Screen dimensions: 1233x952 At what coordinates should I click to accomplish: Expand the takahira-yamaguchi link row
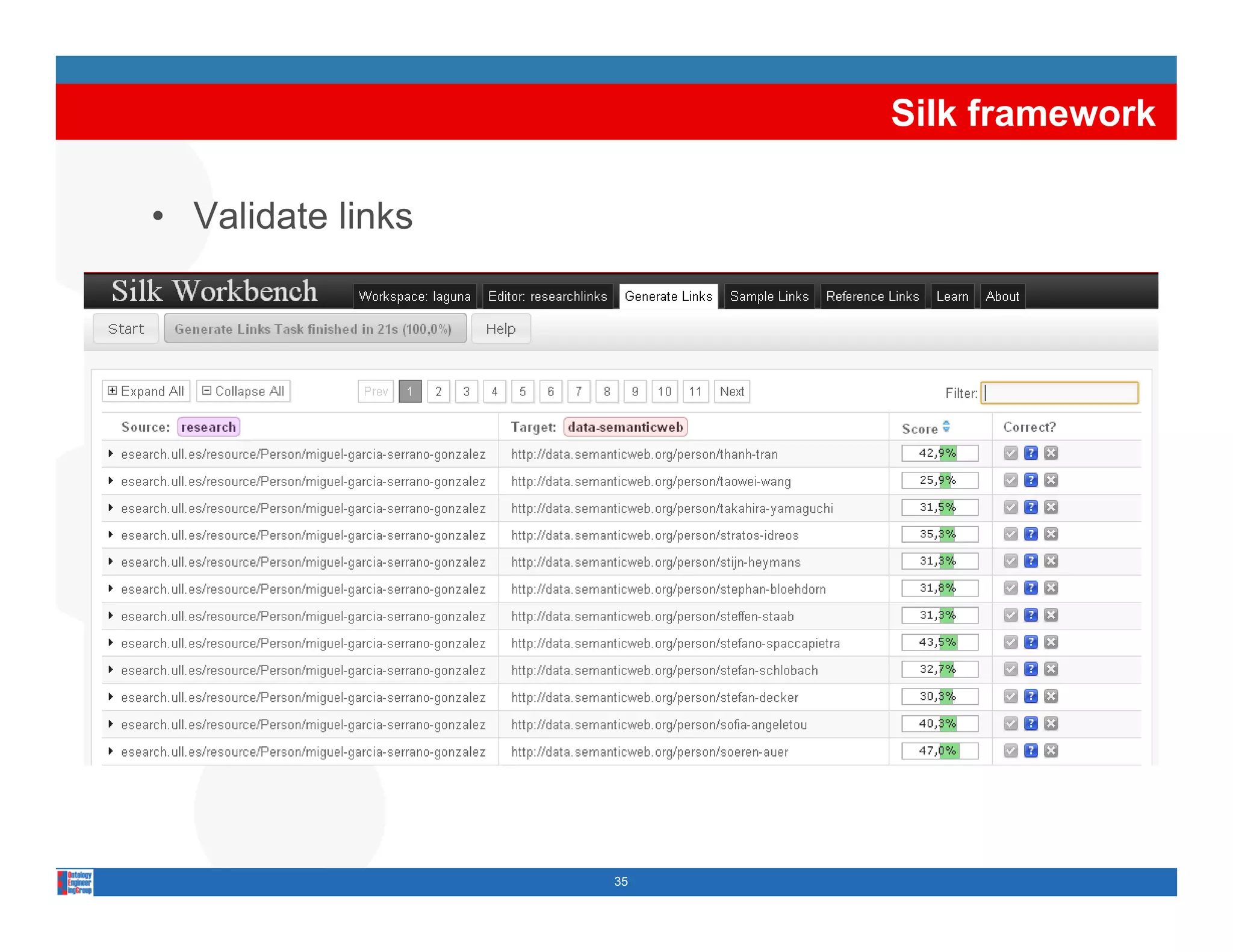[x=111, y=508]
